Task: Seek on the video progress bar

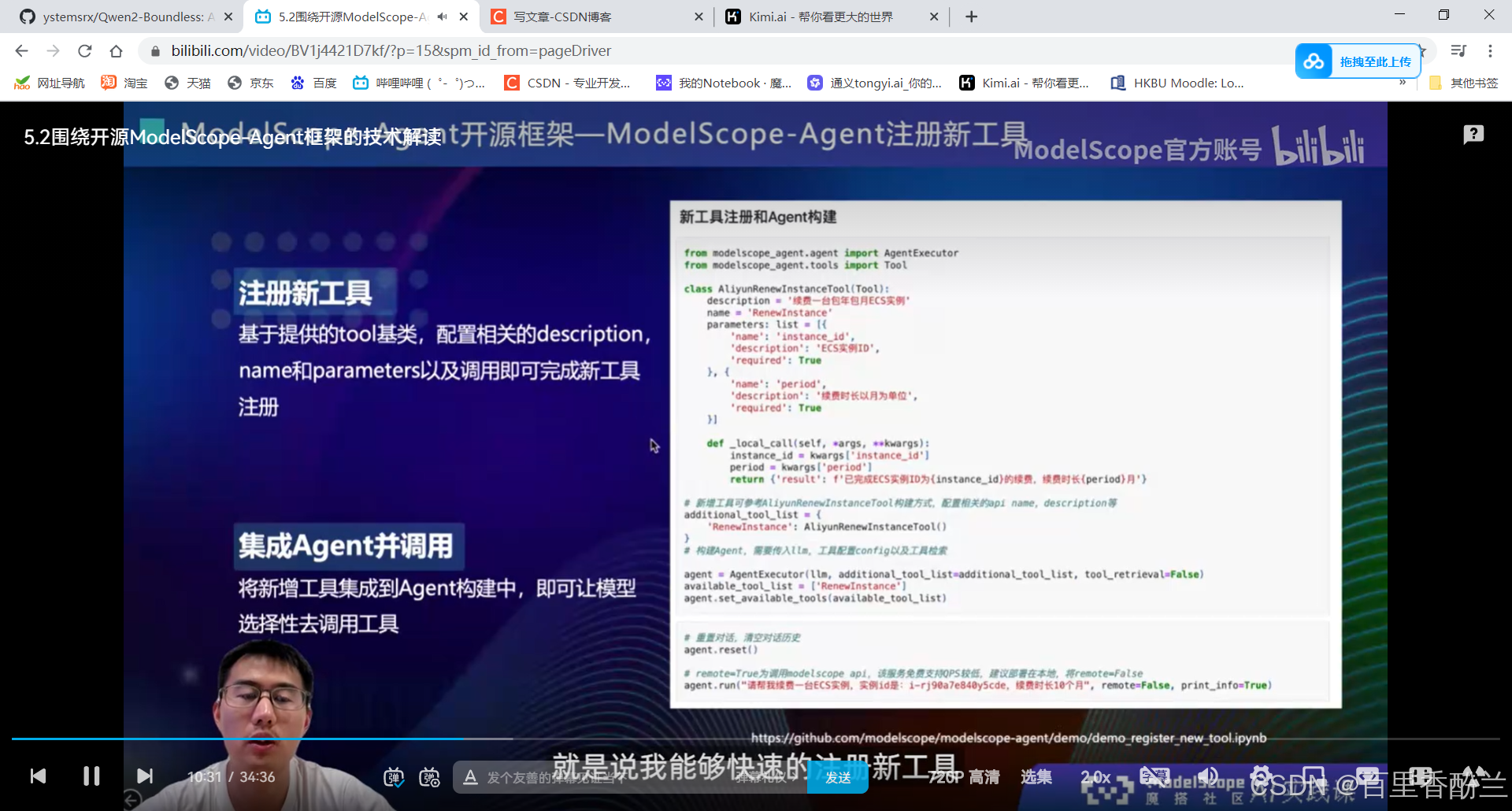Action: pyautogui.click(x=754, y=739)
